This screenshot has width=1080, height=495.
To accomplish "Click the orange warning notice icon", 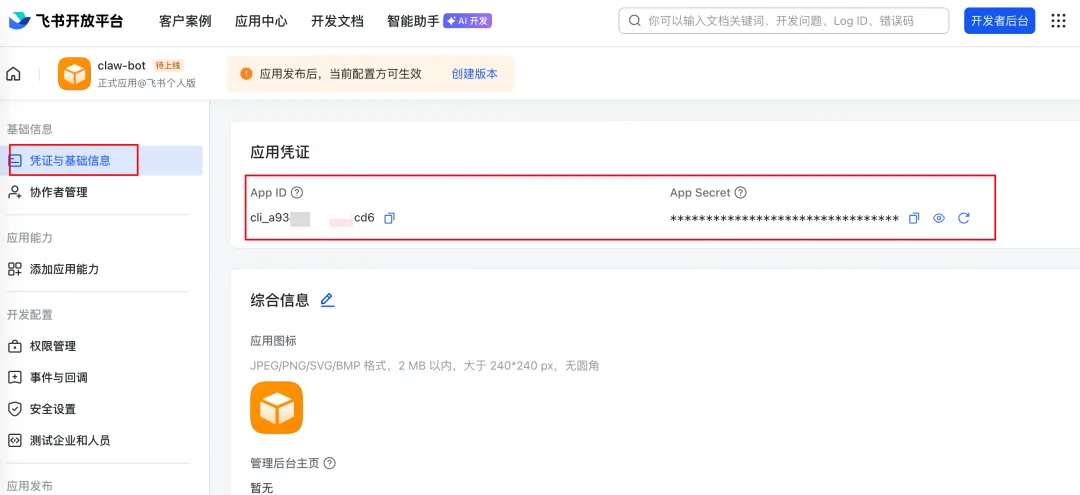I will point(246,74).
